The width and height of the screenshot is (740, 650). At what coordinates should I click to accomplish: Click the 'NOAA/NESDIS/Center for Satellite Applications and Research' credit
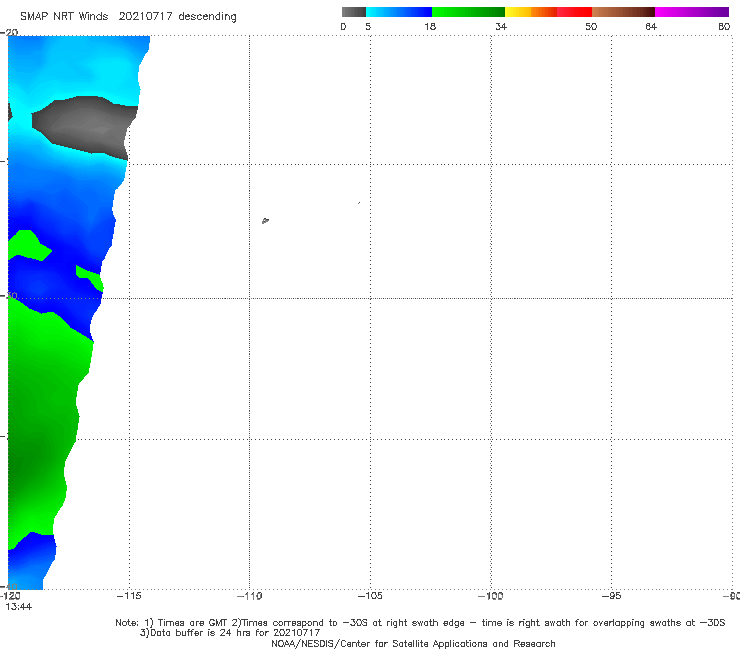[x=413, y=643]
